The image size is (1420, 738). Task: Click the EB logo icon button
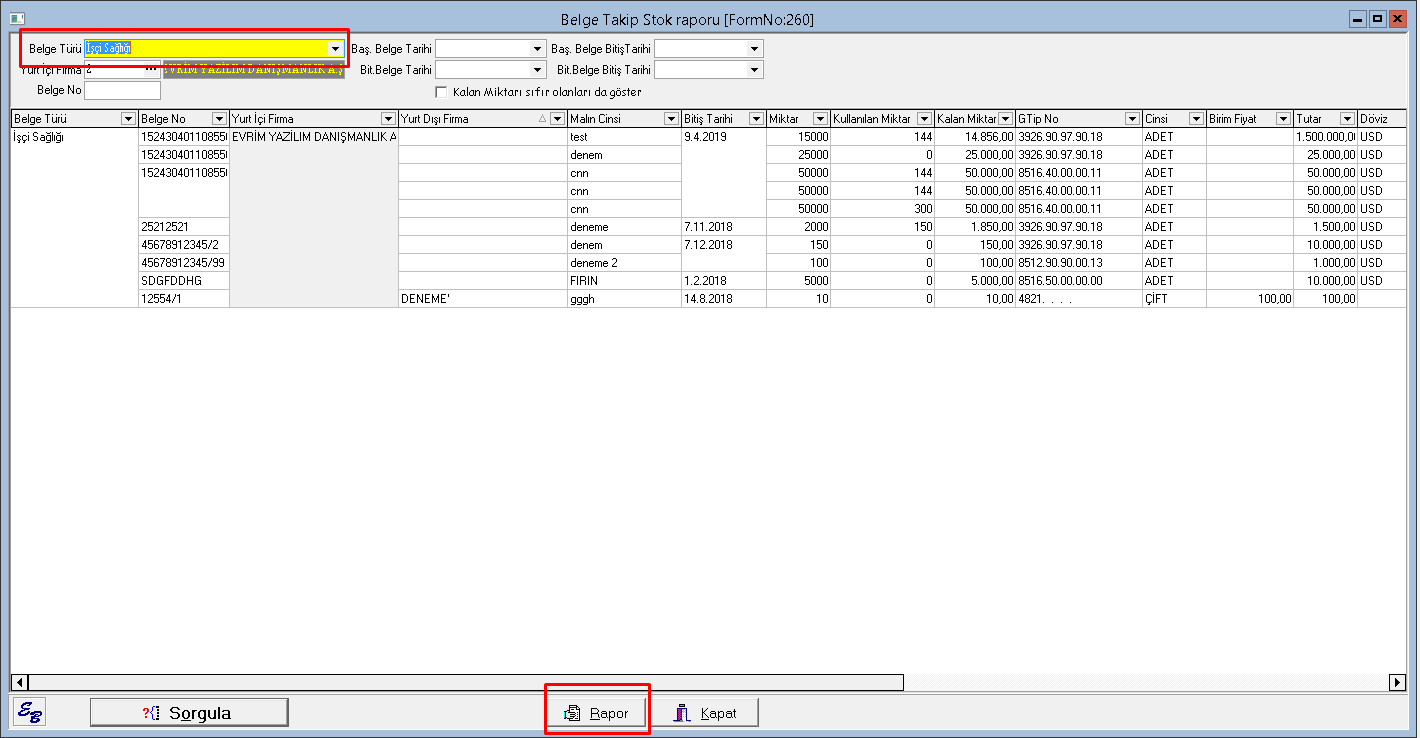[29, 712]
